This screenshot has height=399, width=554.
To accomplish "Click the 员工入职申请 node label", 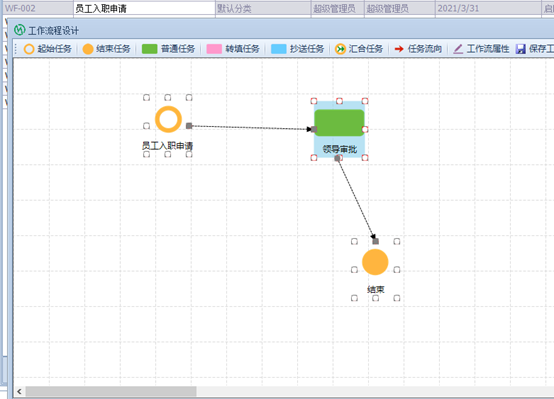I will coord(167,146).
